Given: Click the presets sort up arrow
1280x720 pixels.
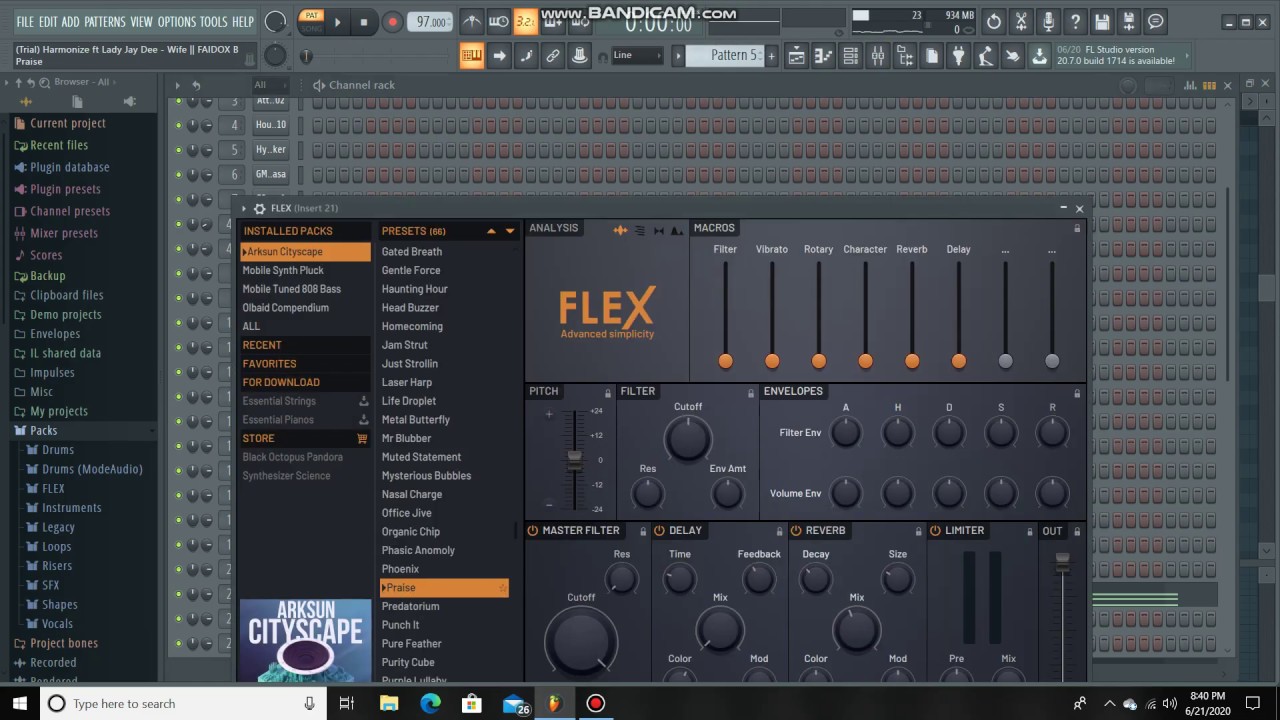Looking at the screenshot, I should (491, 231).
